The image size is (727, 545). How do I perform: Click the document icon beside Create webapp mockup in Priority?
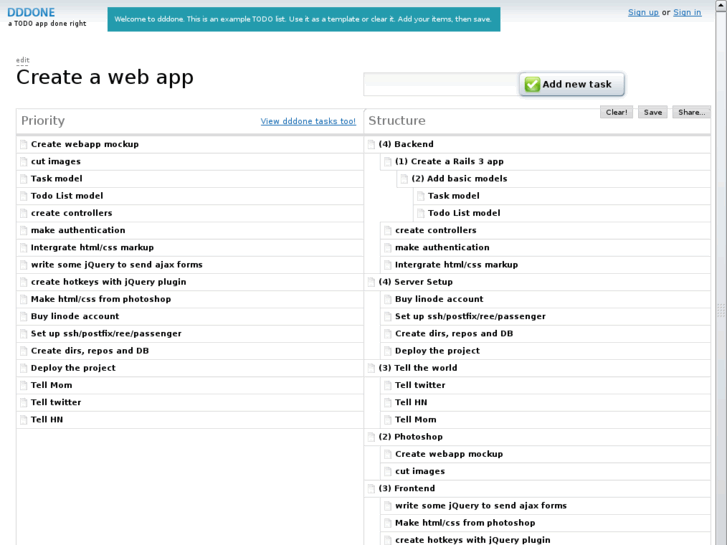pos(24,144)
